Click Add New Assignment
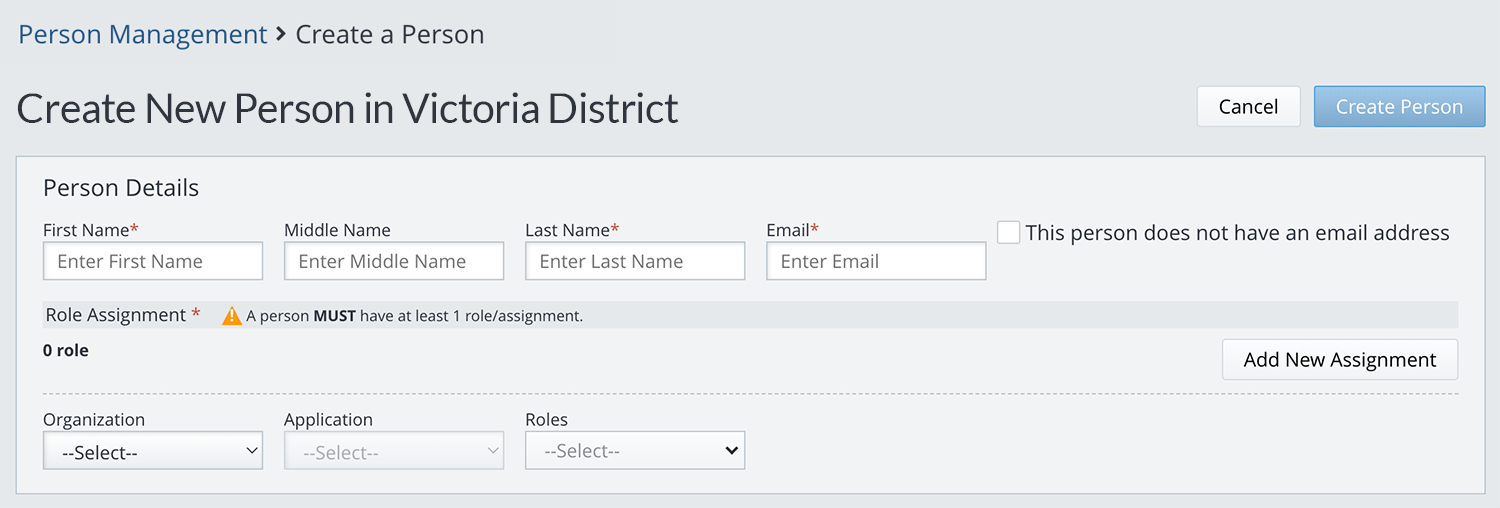1500x508 pixels. [1339, 360]
